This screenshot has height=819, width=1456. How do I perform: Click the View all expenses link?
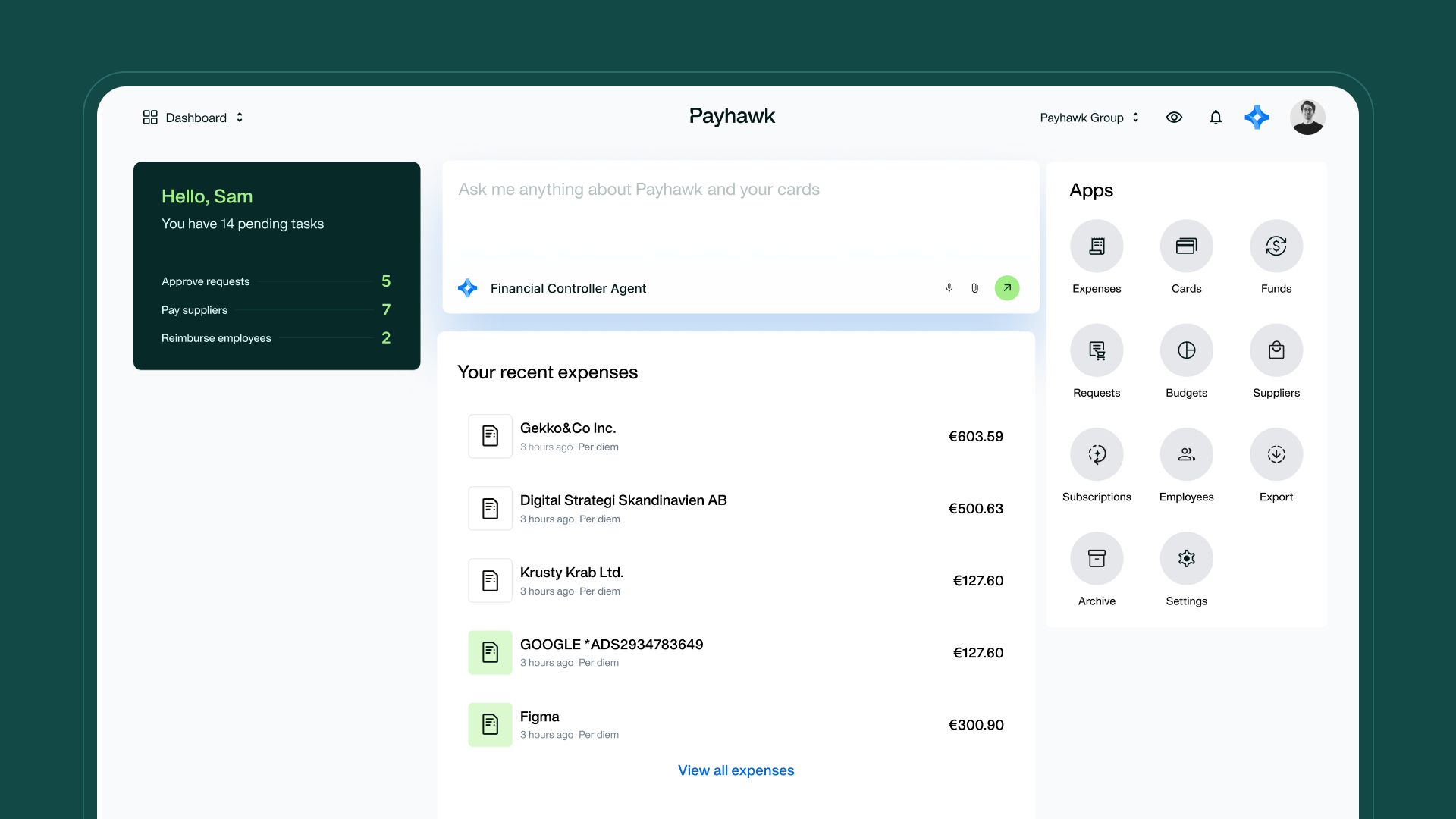point(736,770)
